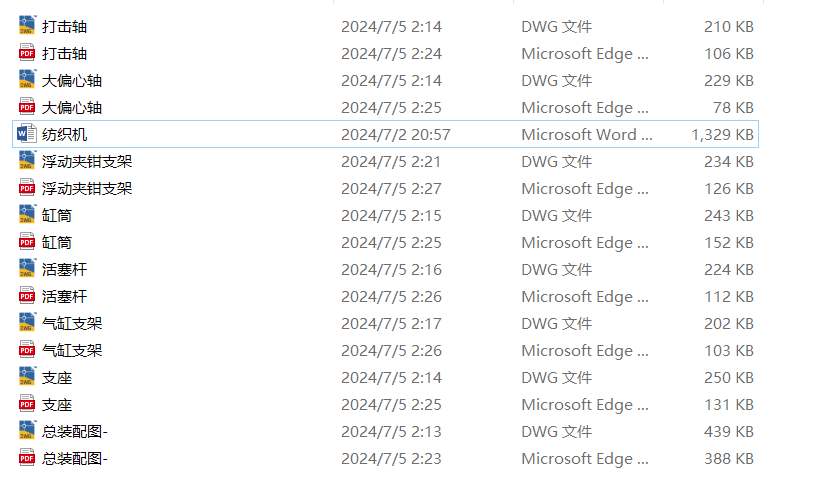The image size is (823, 478).
Task: Click the DWG icon for 气缸支架
Action: pyautogui.click(x=27, y=322)
